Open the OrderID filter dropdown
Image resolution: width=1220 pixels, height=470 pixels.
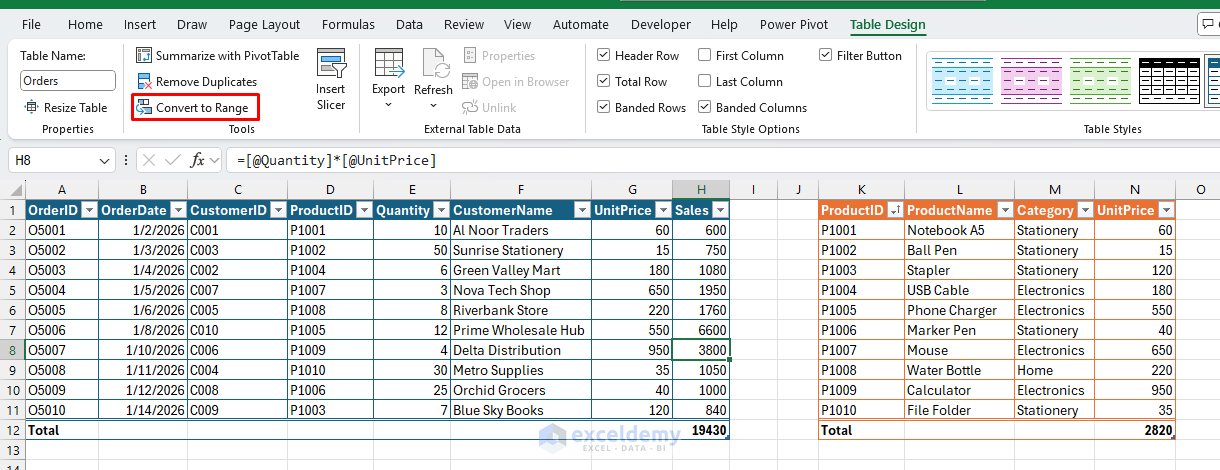[x=88, y=210]
